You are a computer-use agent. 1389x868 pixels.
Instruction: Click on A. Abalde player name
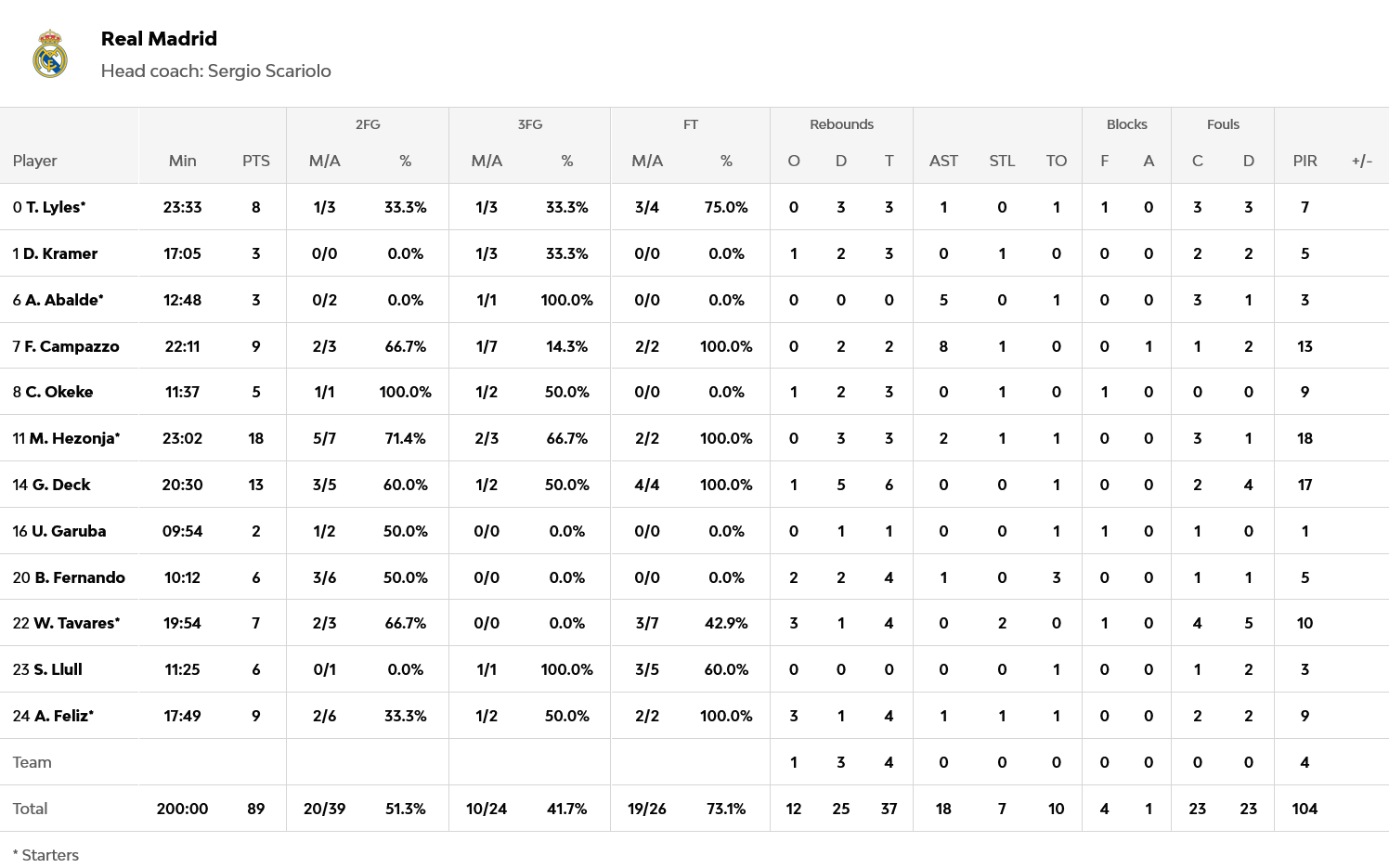(63, 300)
